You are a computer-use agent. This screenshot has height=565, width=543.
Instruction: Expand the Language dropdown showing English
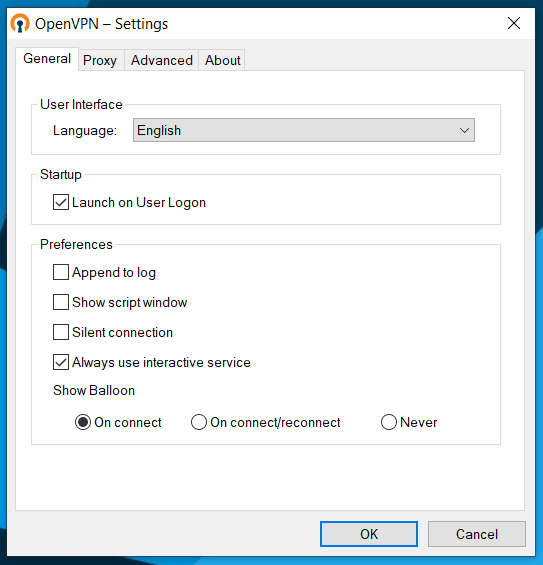tap(304, 130)
